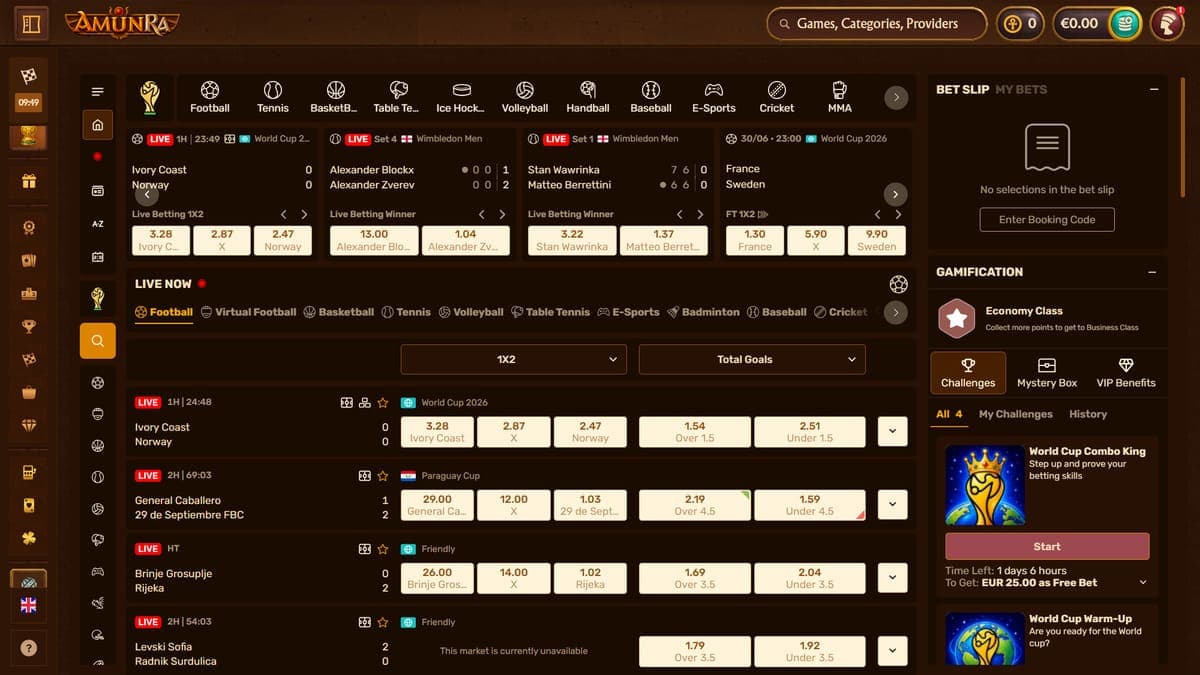This screenshot has height=675, width=1200.
Task: Choose the Ice Hockey sport icon
Action: point(461,97)
